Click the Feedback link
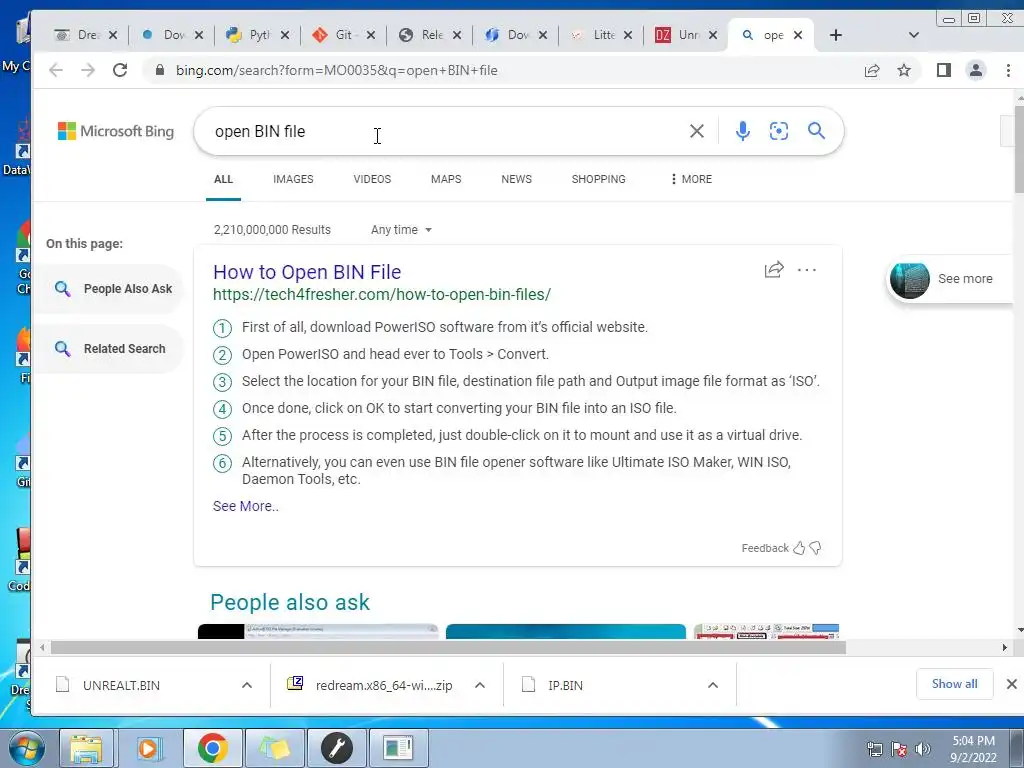The height and width of the screenshot is (768, 1024). tap(765, 548)
